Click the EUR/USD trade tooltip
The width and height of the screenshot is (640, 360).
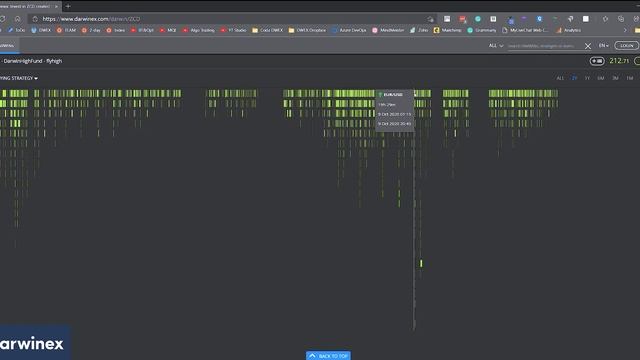pyautogui.click(x=395, y=110)
